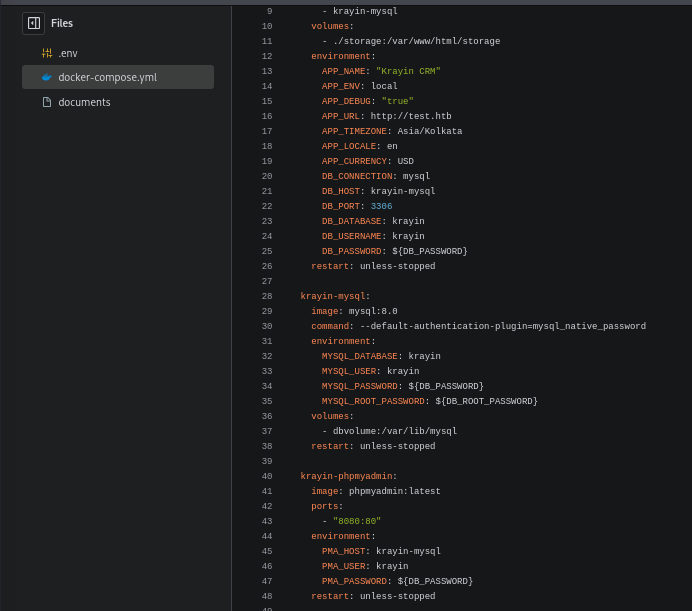Click the 3306 port value
Screen dimensions: 692x611
[381, 206]
